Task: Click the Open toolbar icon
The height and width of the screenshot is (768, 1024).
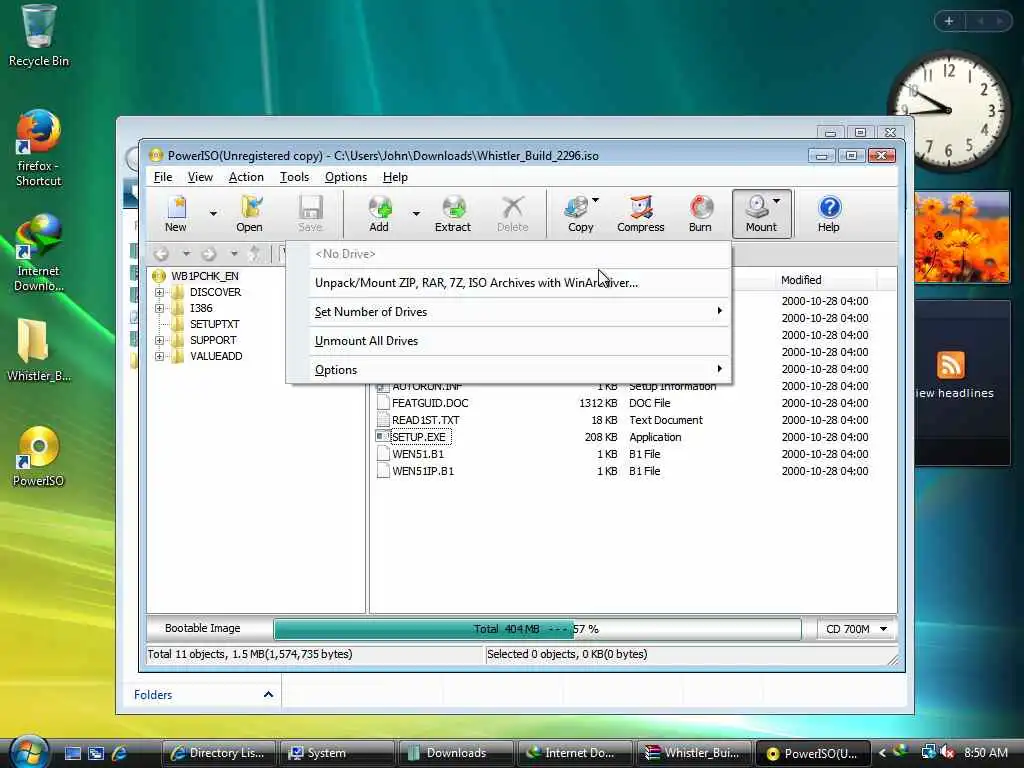Action: coord(249,214)
